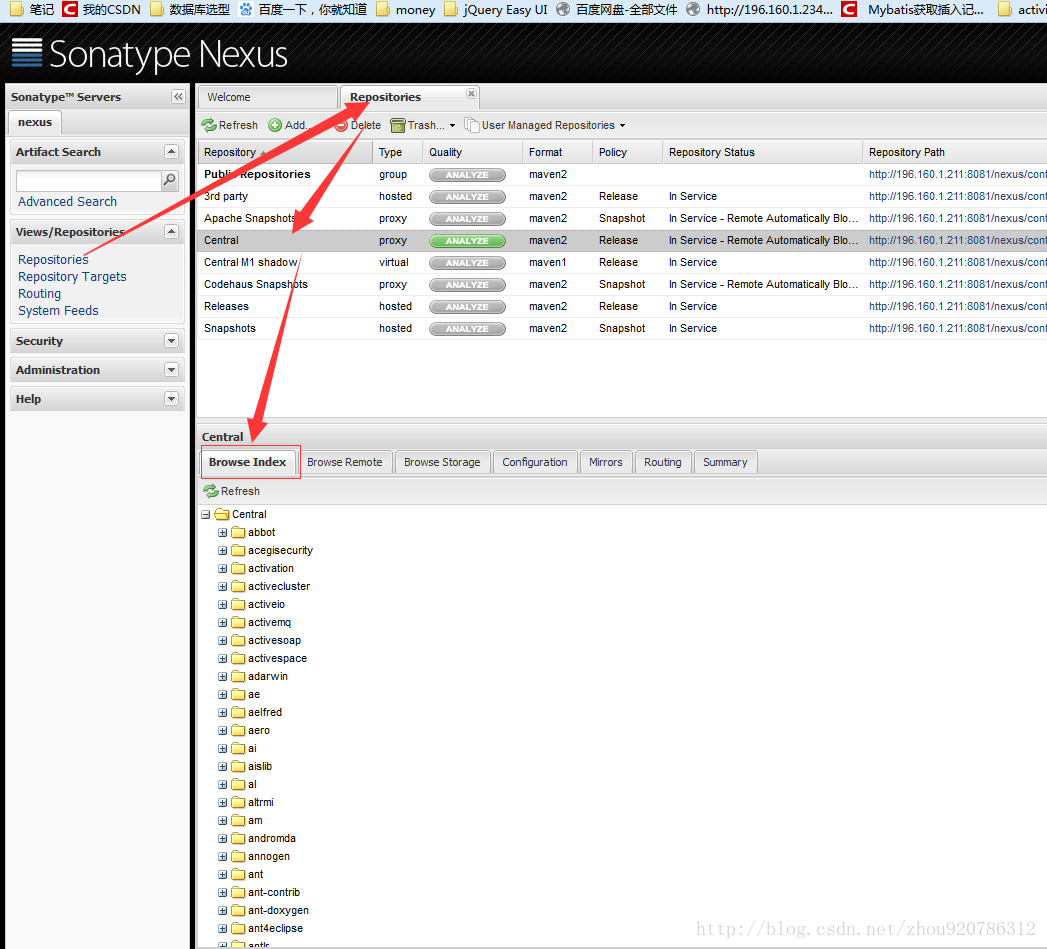Image resolution: width=1047 pixels, height=949 pixels.
Task: Expand the Administration panel
Action: 172,369
